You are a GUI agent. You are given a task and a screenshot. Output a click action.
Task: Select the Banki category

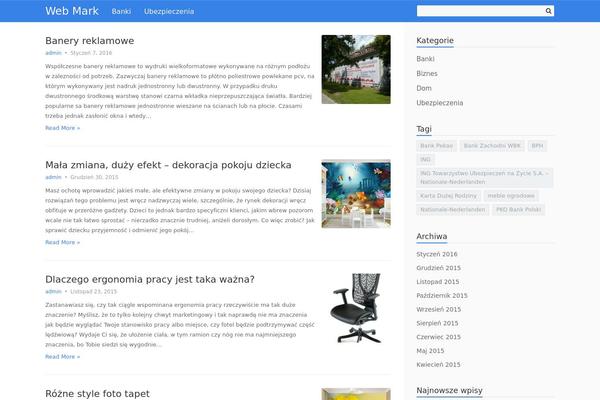[x=425, y=59]
